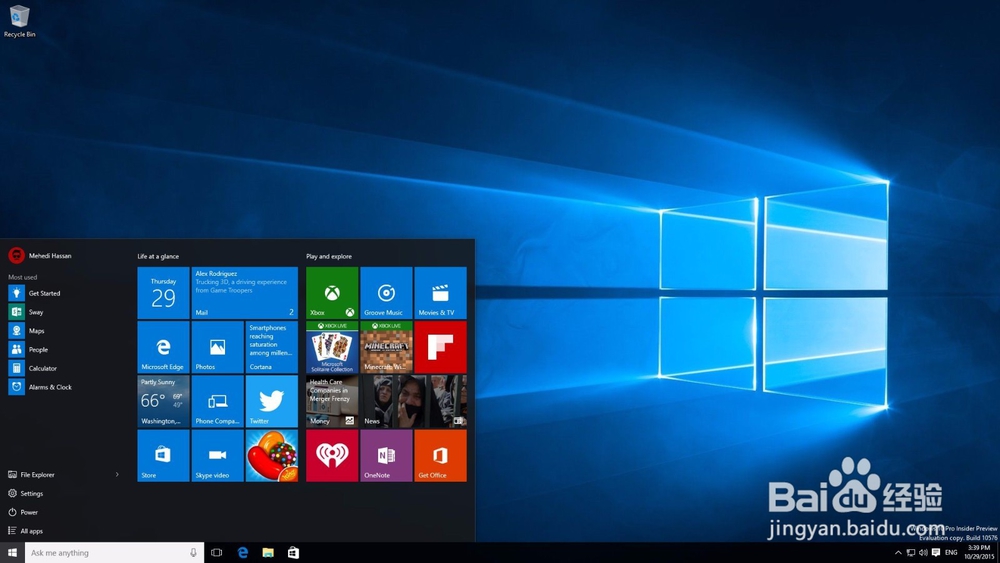1000x563 pixels.
Task: Open the Microsoft Edge tile
Action: pyautogui.click(x=163, y=347)
